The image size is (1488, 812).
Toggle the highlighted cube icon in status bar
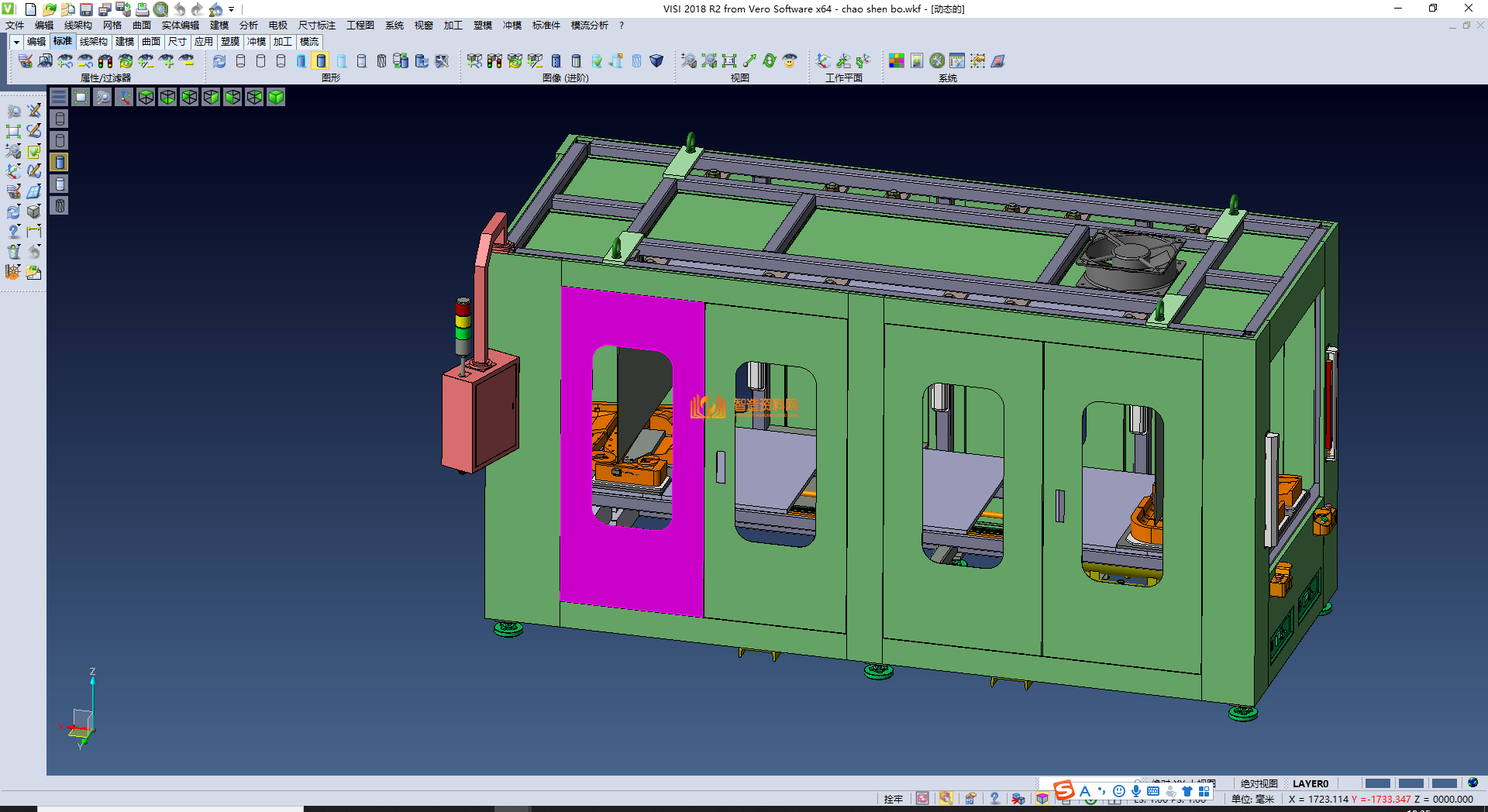click(1042, 799)
